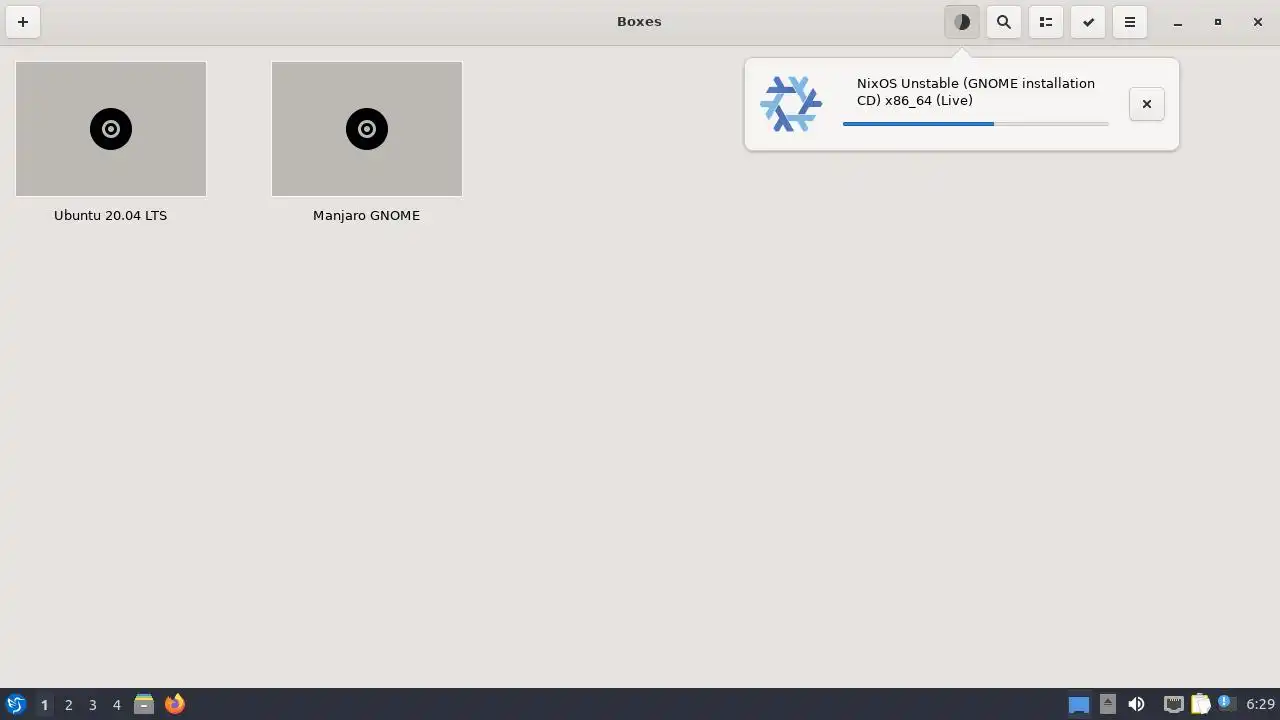Click the NixOS Unstable download title text

[x=976, y=92]
